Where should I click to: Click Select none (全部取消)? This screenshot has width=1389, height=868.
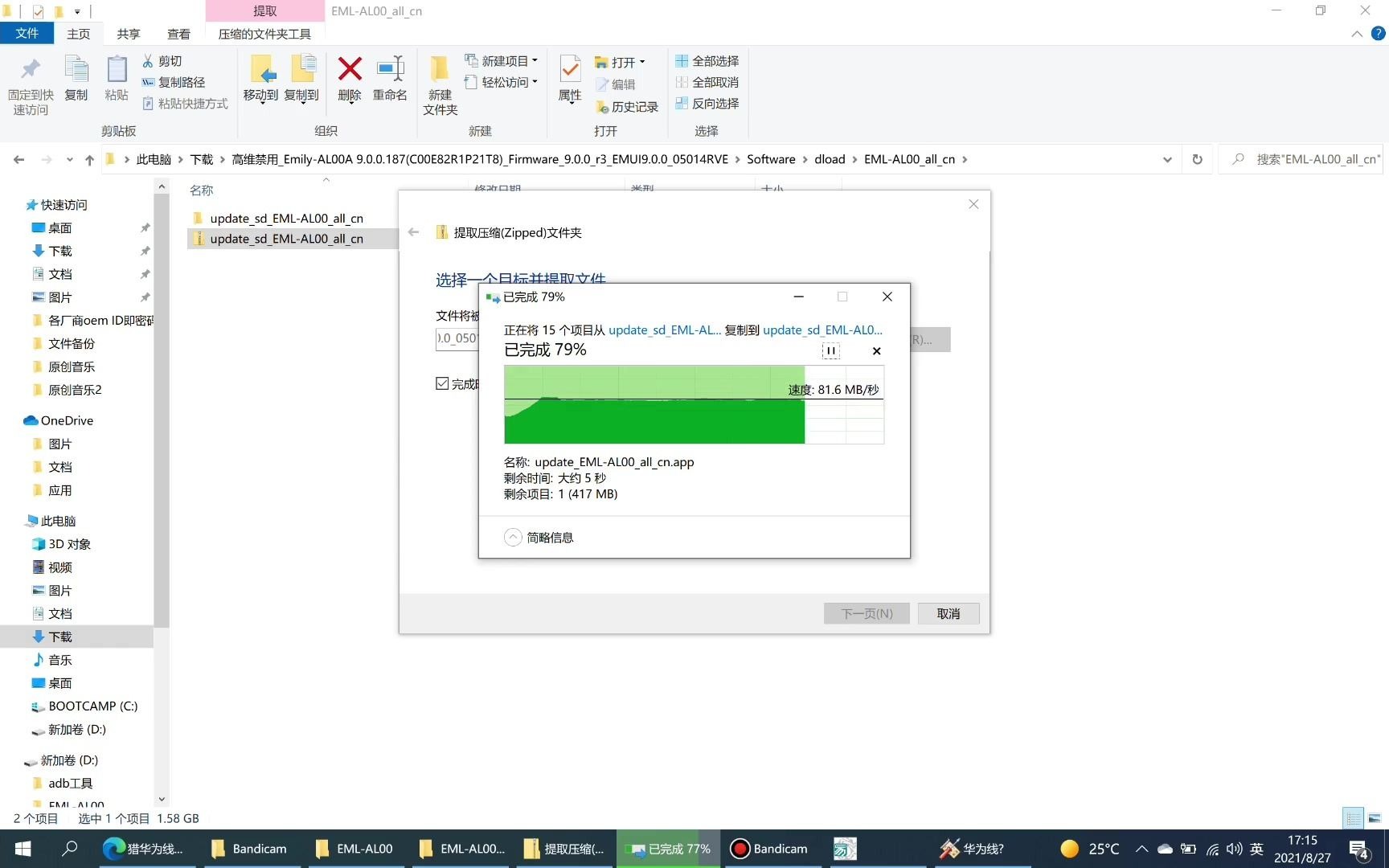pos(707,82)
